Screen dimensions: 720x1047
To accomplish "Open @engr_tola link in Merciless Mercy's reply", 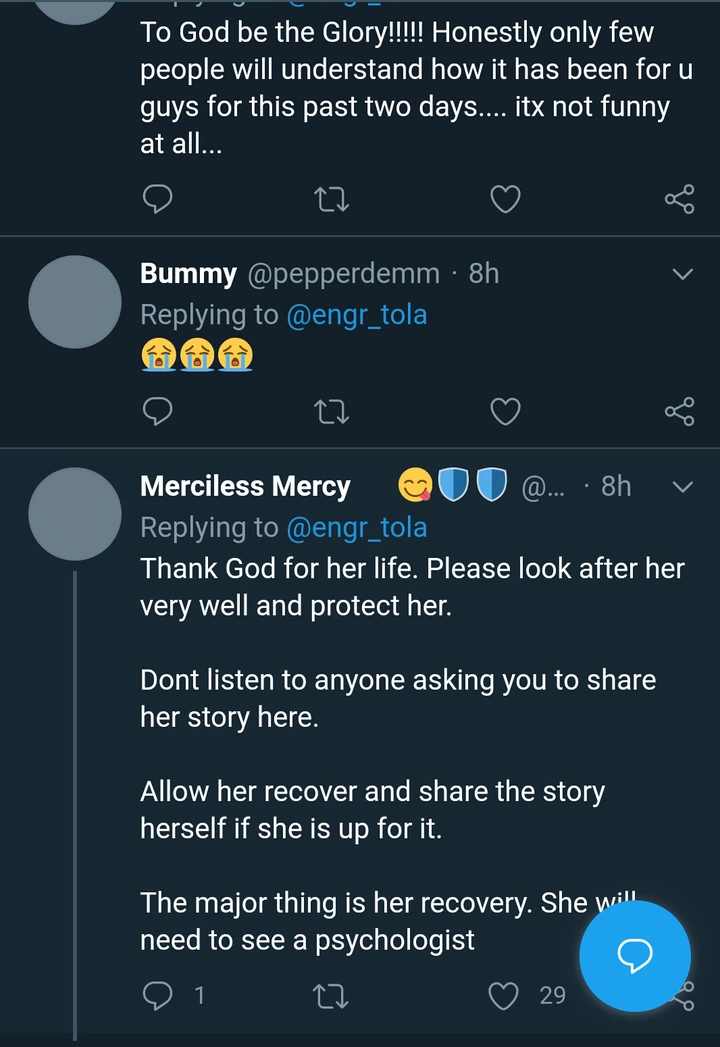I will [x=357, y=527].
